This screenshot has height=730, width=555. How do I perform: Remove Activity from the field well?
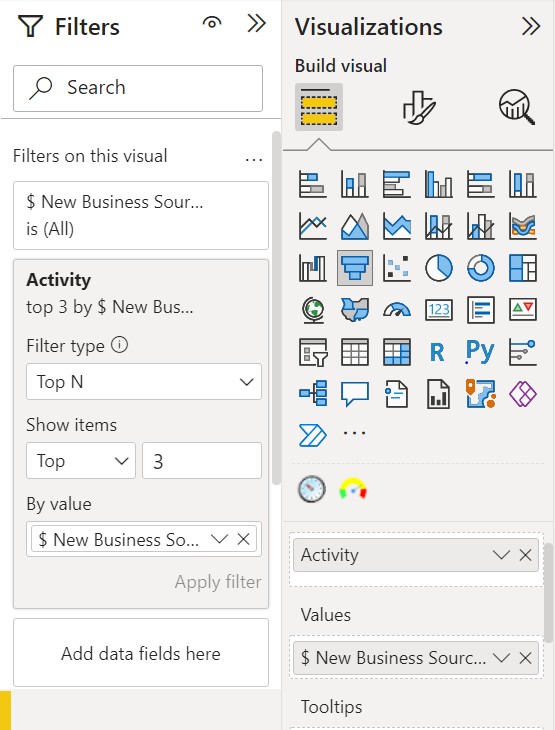pyautogui.click(x=526, y=554)
